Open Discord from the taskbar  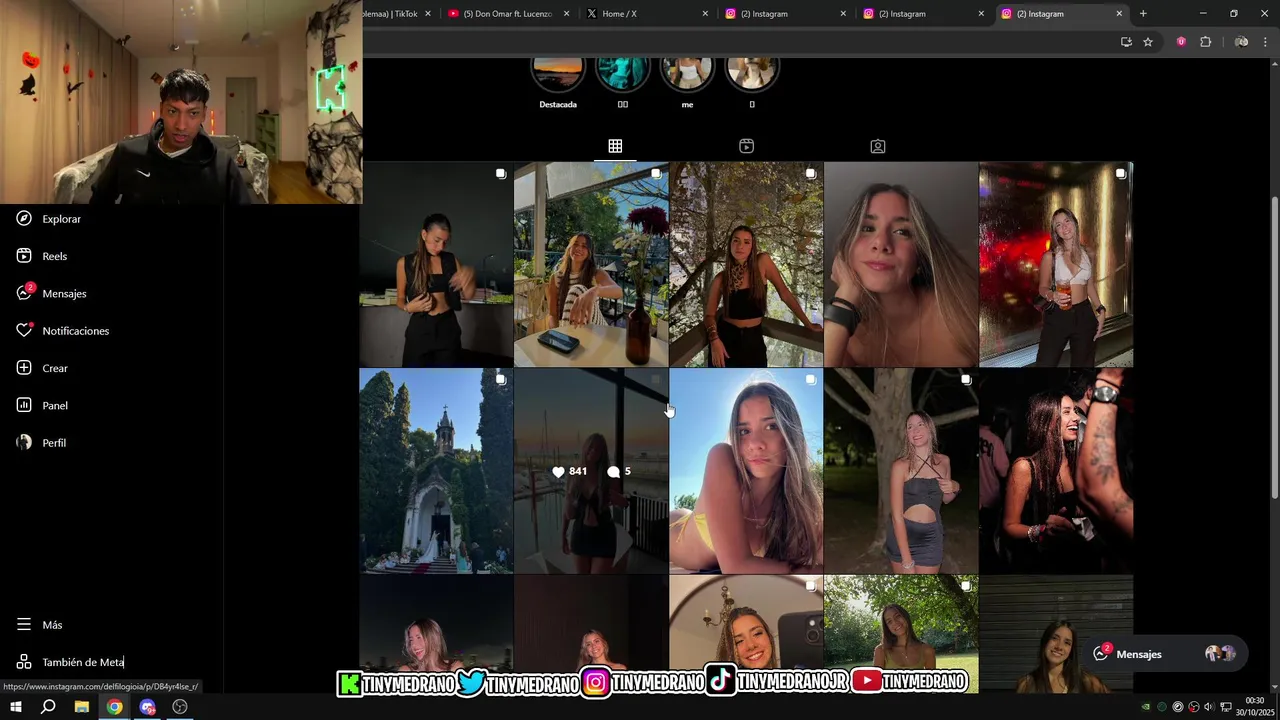pos(148,707)
